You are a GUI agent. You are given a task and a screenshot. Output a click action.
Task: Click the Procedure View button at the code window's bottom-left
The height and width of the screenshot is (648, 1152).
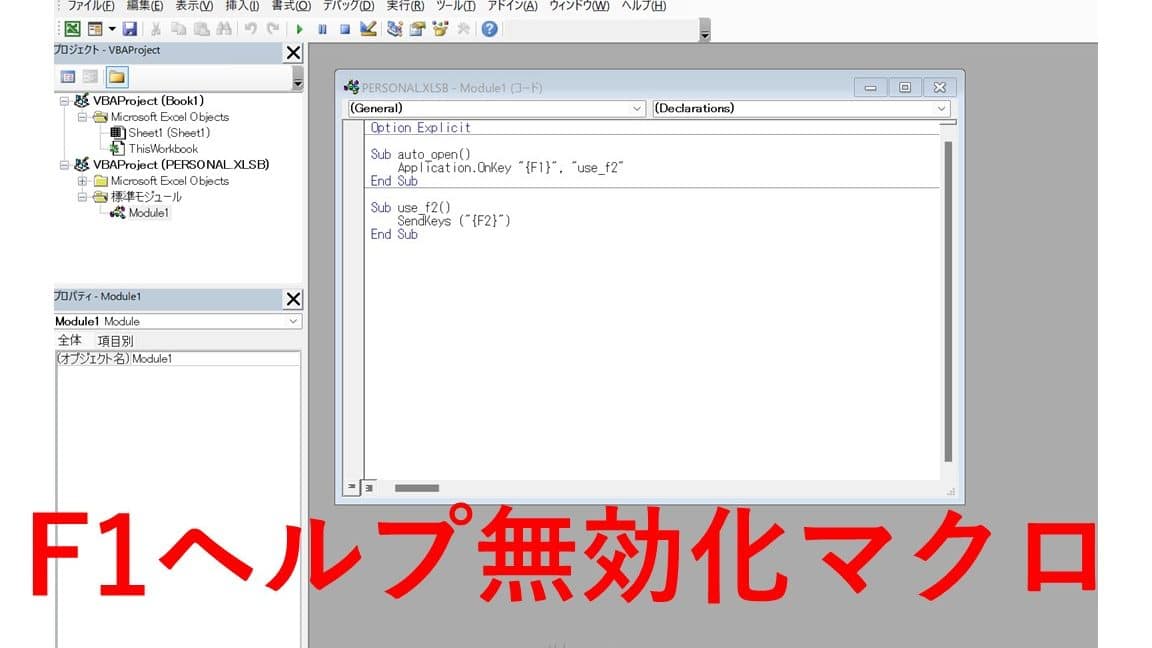[x=352, y=487]
